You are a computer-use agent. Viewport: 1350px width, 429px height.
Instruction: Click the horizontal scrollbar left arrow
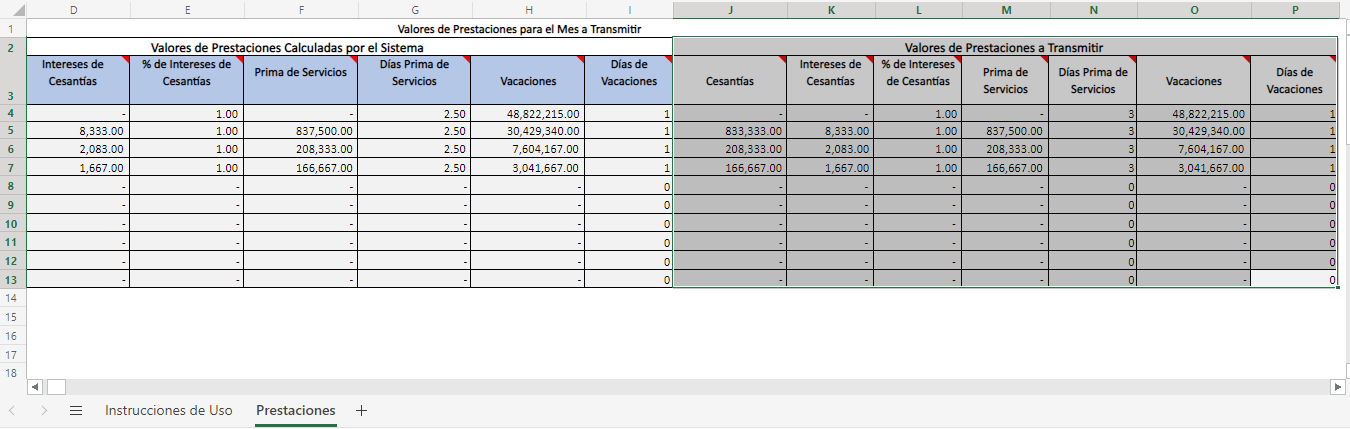pos(35,386)
